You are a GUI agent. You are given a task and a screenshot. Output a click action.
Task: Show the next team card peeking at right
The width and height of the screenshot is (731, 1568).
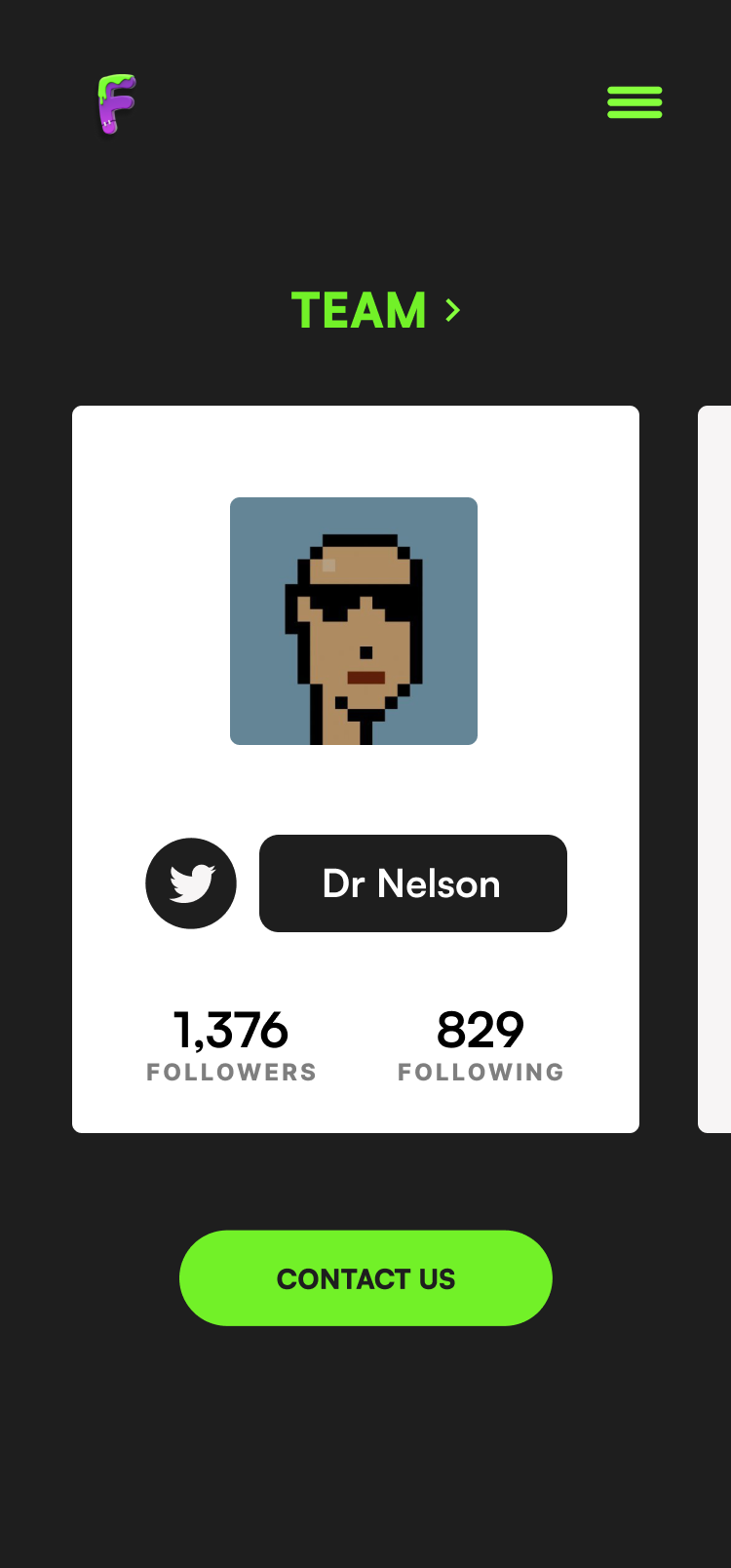click(x=714, y=769)
